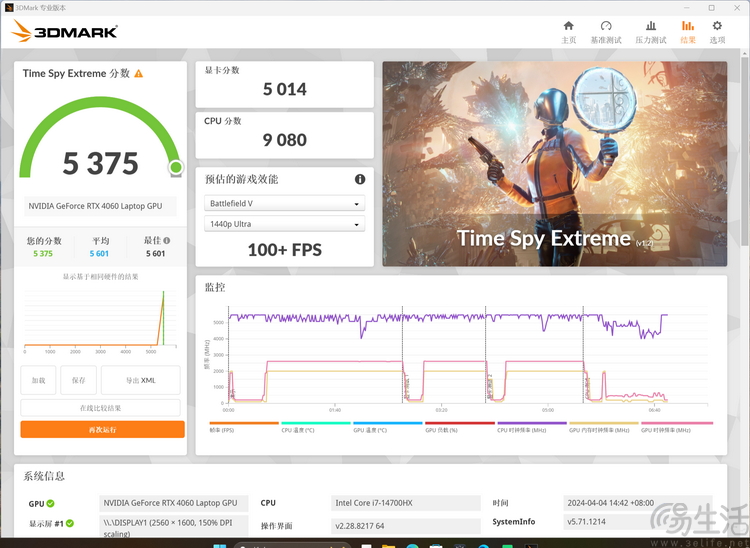
Task: Toggle the 帧率 (FPS) legend line
Action: (243, 425)
